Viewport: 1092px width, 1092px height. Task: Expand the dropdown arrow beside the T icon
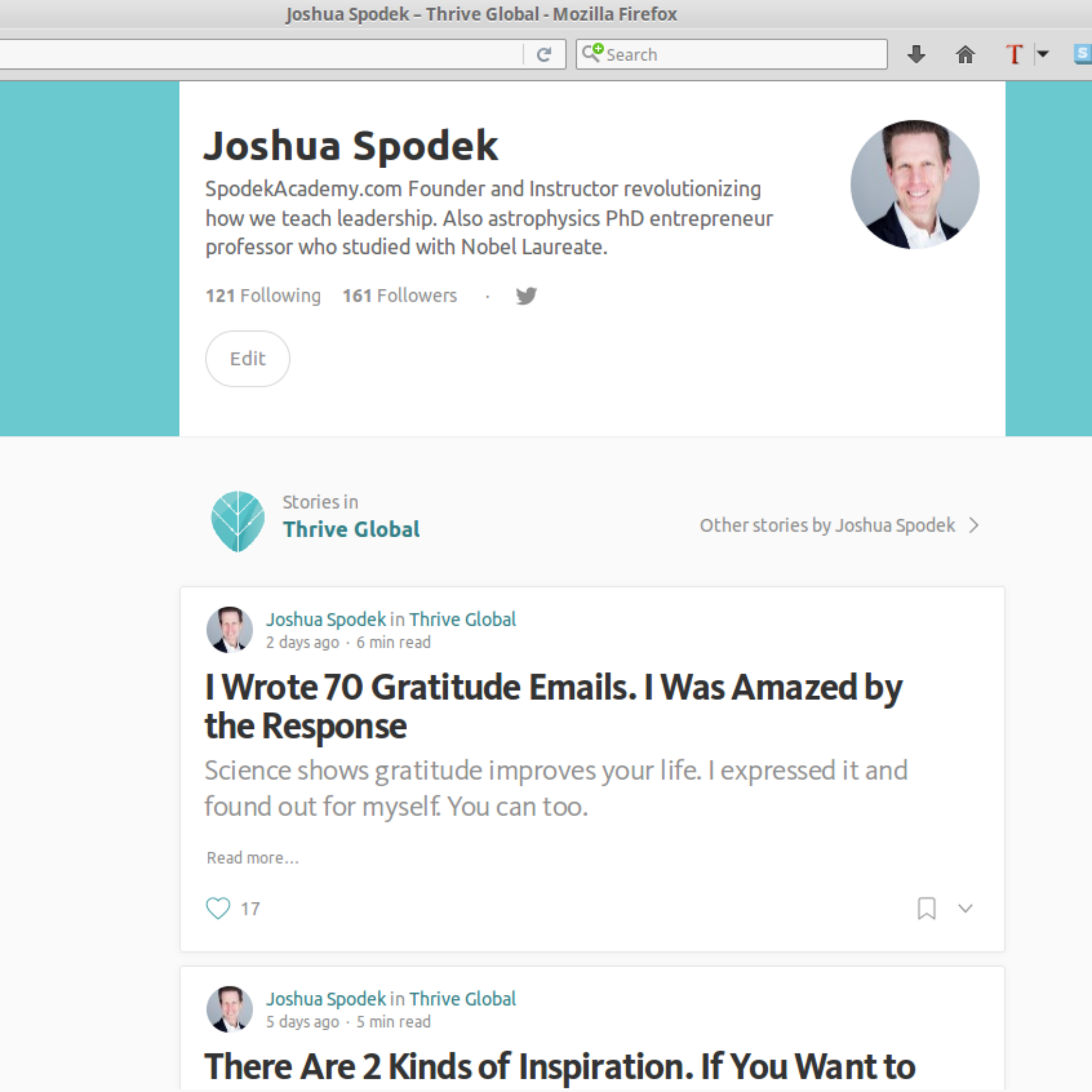(x=1043, y=54)
